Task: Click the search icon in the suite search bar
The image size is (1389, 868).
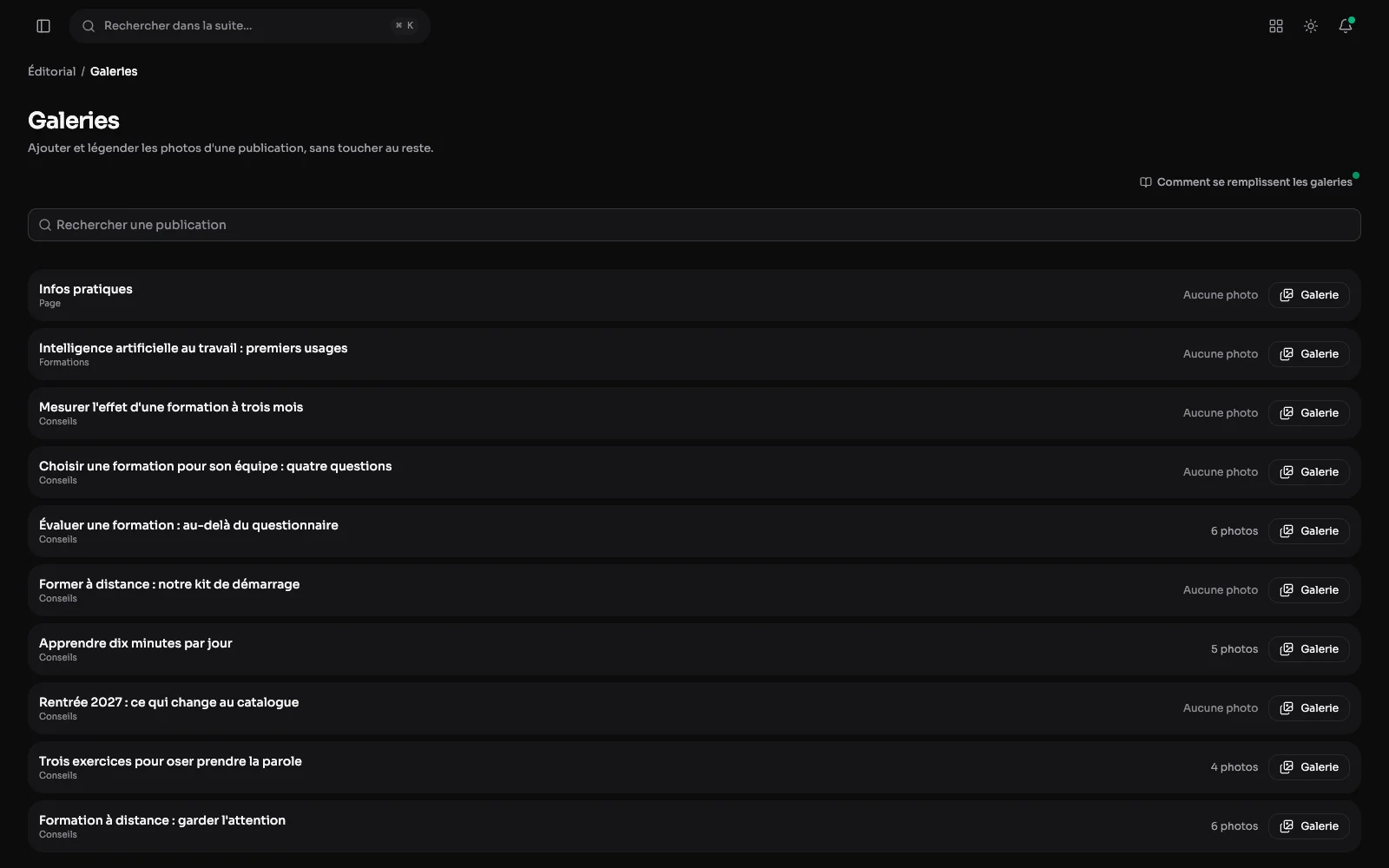Action: pos(89,26)
